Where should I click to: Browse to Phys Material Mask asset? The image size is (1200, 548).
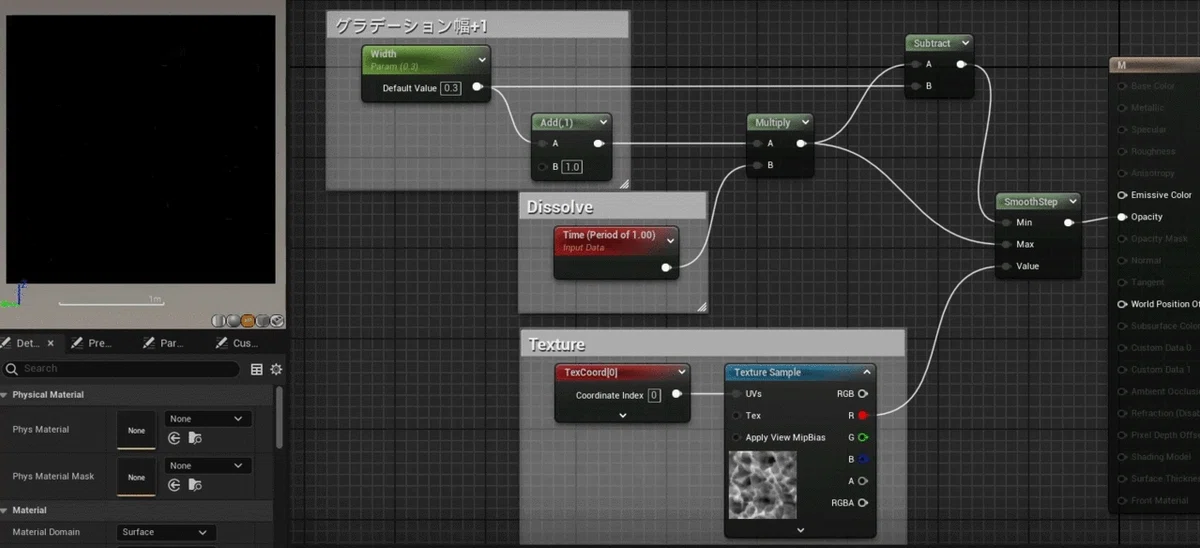point(195,485)
